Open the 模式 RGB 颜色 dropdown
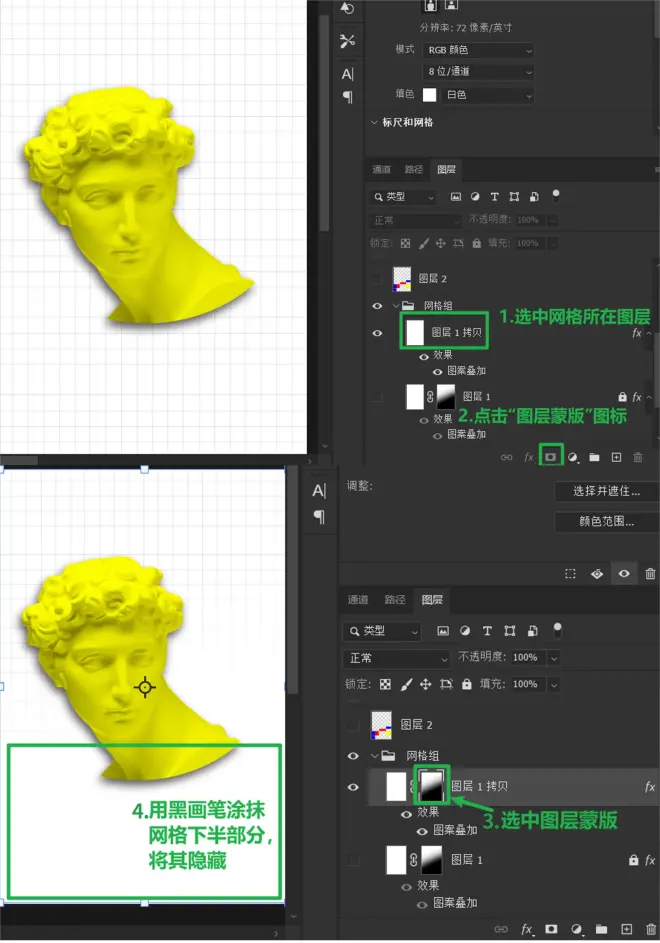The height and width of the screenshot is (943, 660). (x=478, y=51)
